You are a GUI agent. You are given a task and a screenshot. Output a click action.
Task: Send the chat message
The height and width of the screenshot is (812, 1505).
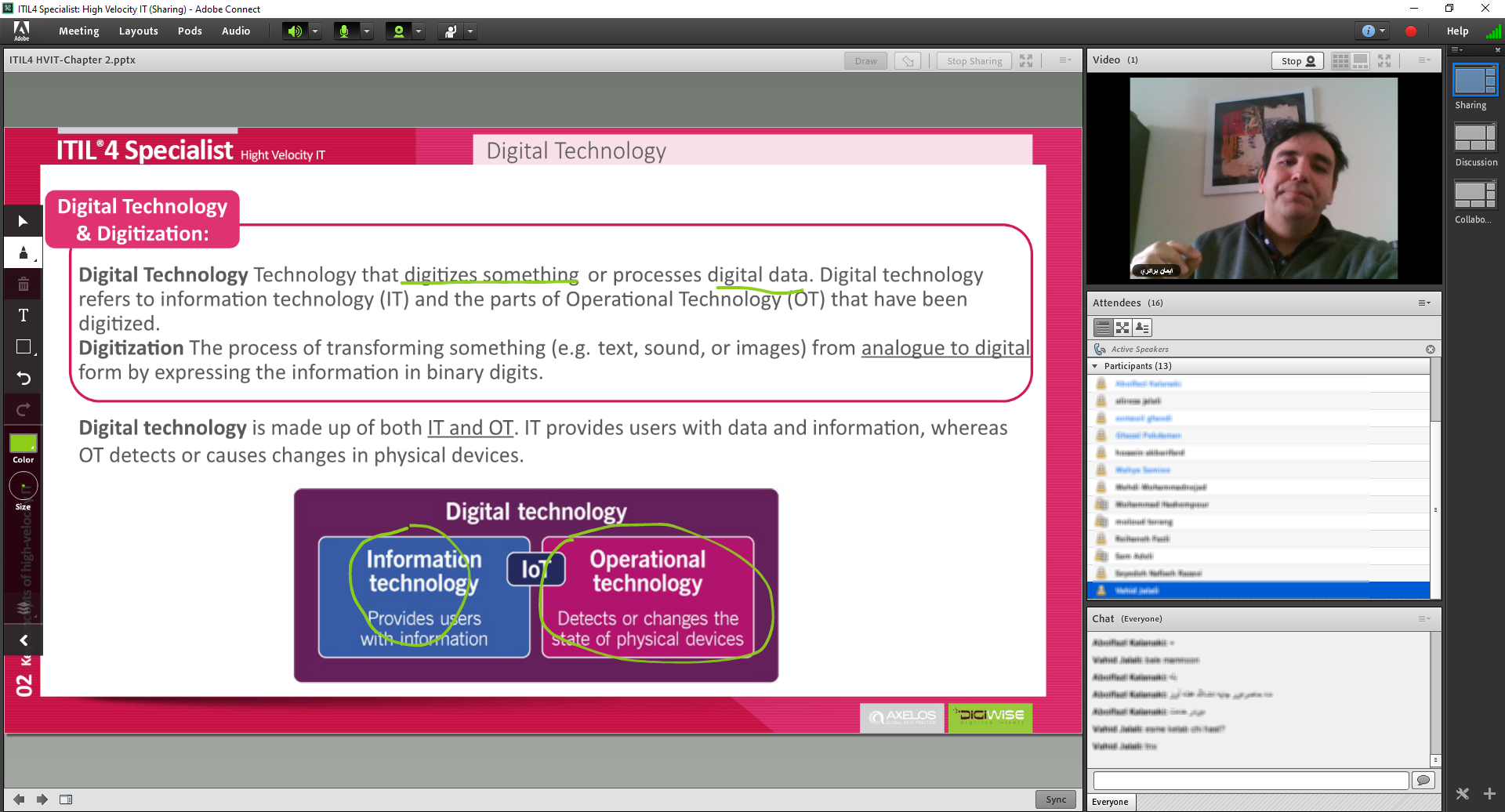click(x=1423, y=781)
